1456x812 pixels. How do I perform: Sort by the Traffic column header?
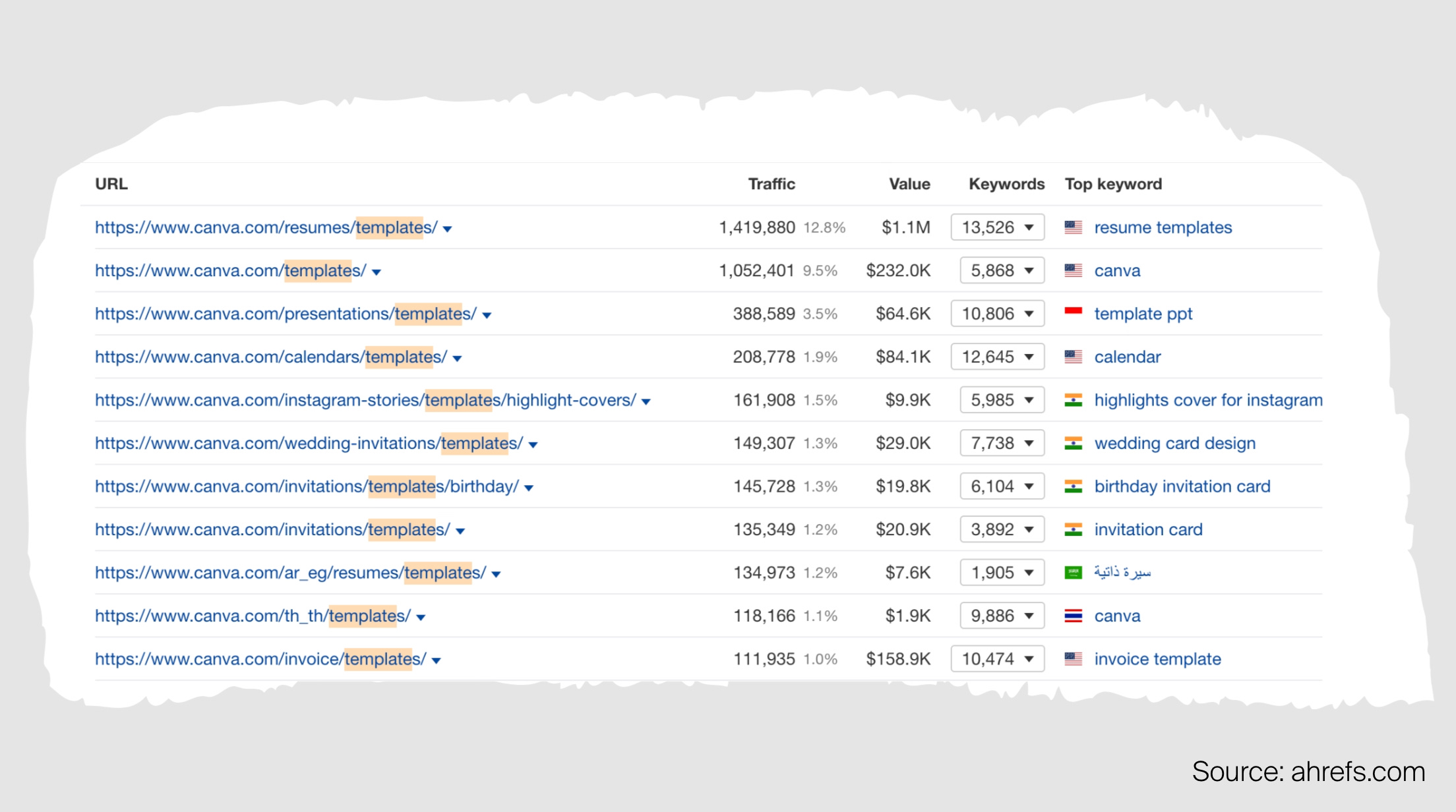point(772,184)
